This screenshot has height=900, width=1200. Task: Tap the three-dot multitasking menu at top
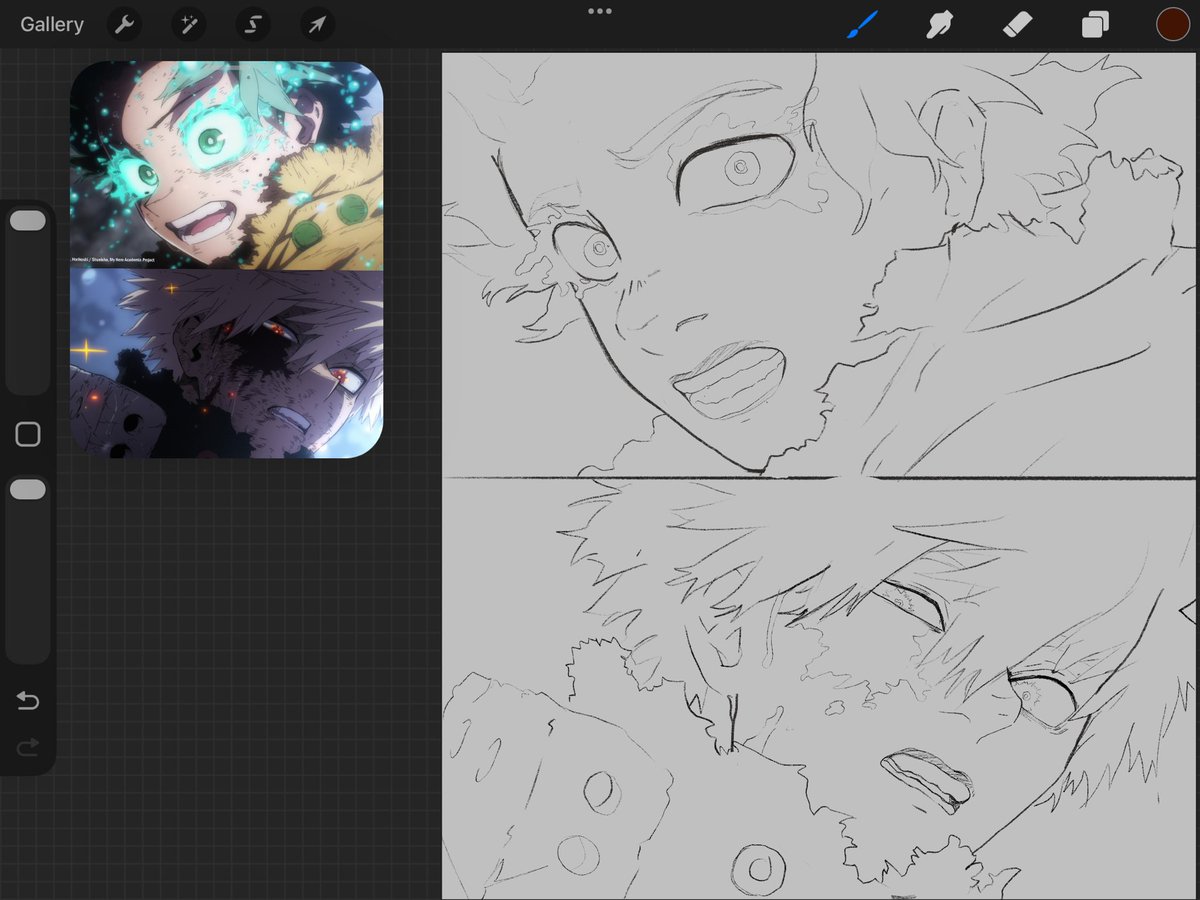point(600,11)
